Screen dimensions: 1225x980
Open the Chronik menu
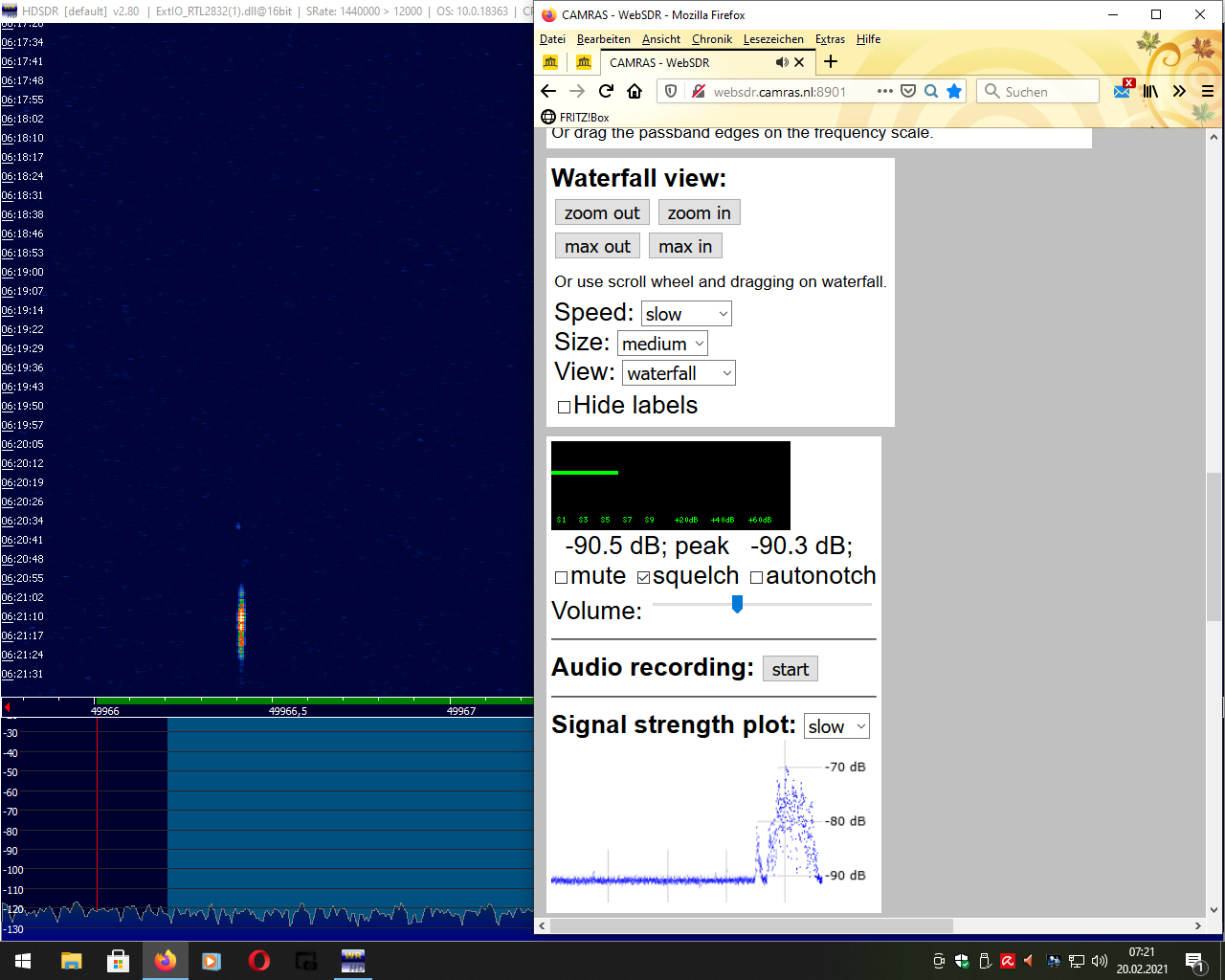[712, 39]
